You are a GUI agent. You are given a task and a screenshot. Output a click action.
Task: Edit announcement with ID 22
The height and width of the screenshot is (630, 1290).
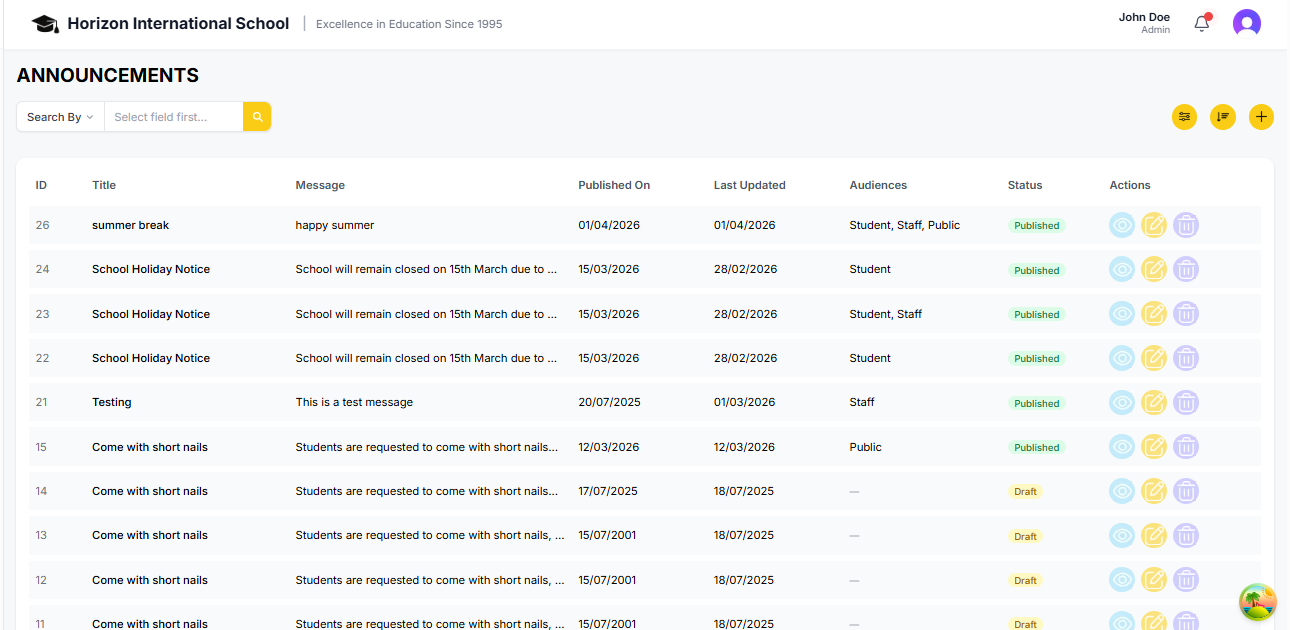click(x=1154, y=358)
